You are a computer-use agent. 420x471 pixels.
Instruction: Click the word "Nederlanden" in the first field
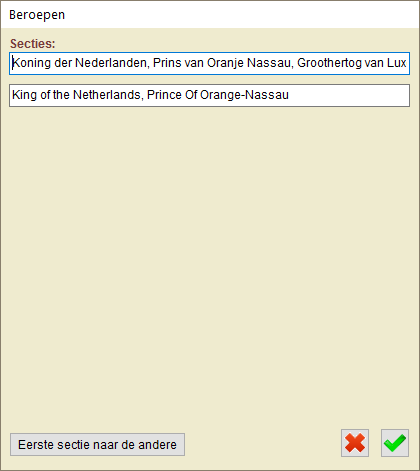pyautogui.click(x=112, y=63)
